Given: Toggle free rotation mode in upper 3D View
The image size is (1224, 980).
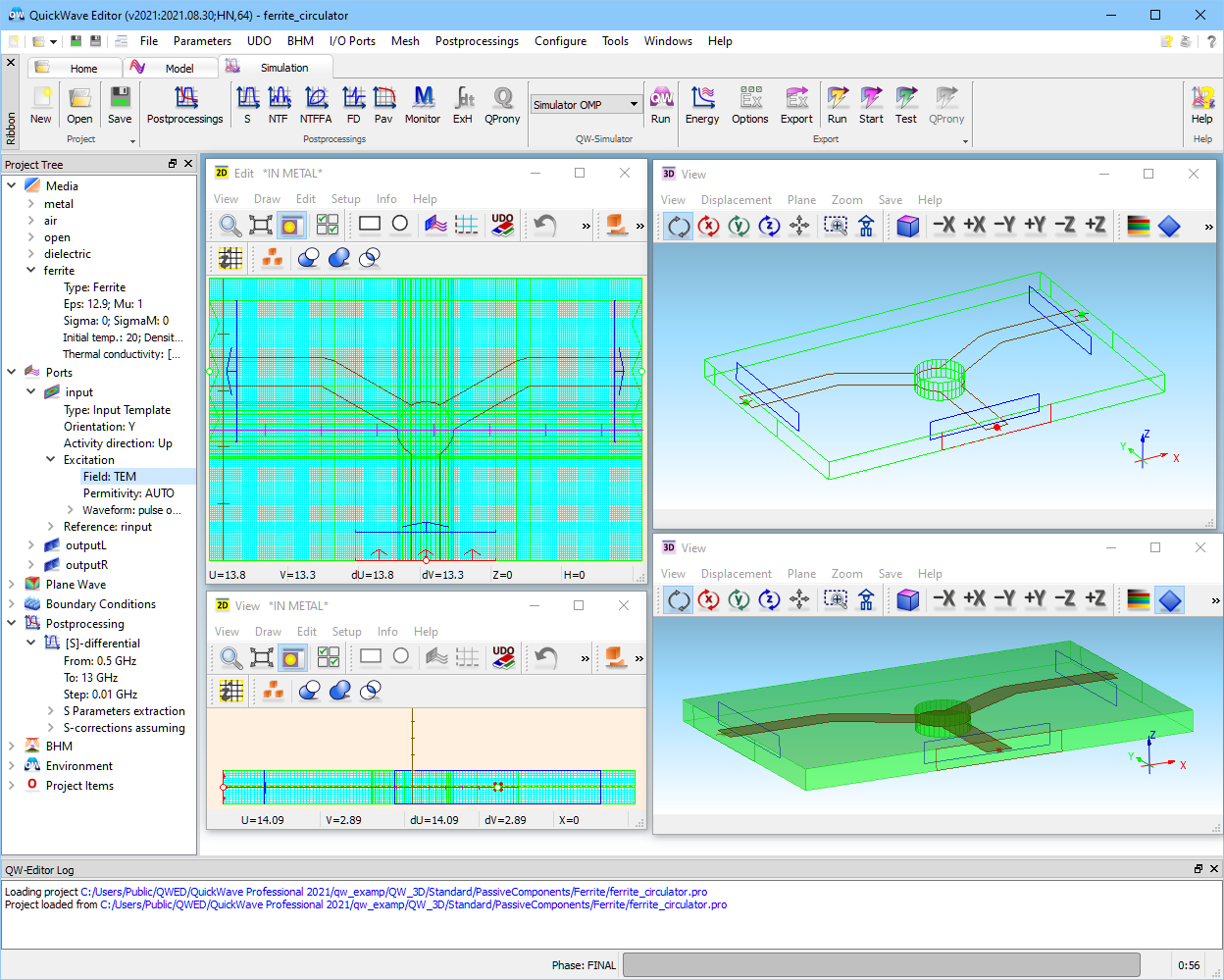Looking at the screenshot, I should (x=679, y=227).
